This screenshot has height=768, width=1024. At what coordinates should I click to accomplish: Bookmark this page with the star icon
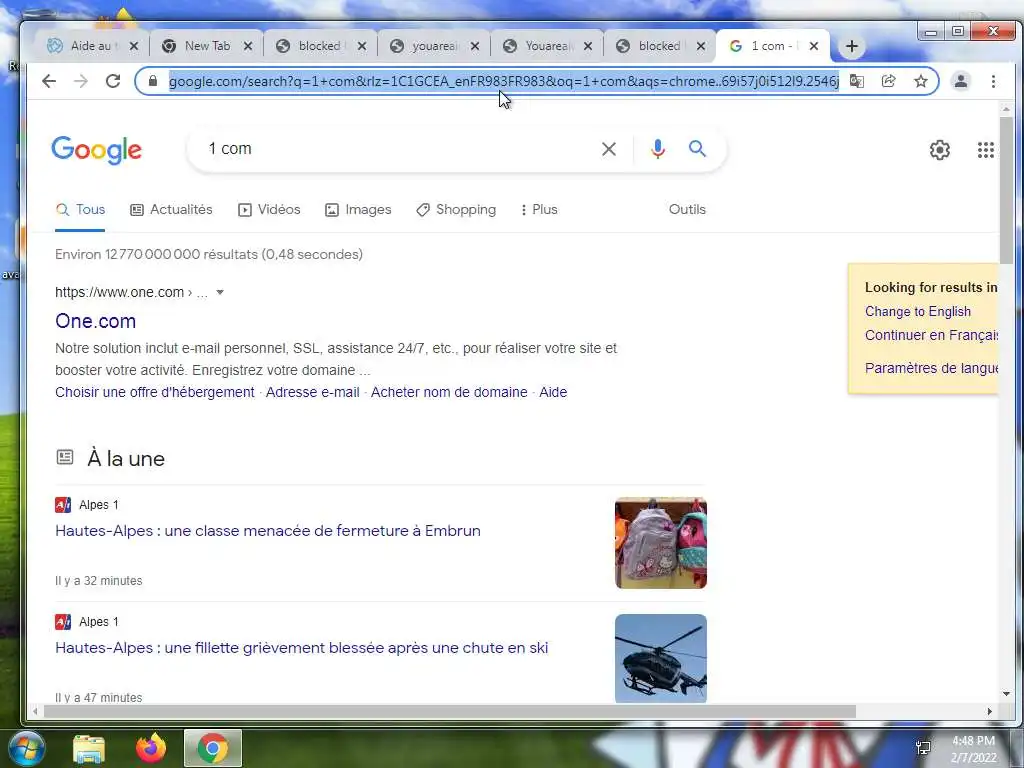(x=921, y=81)
